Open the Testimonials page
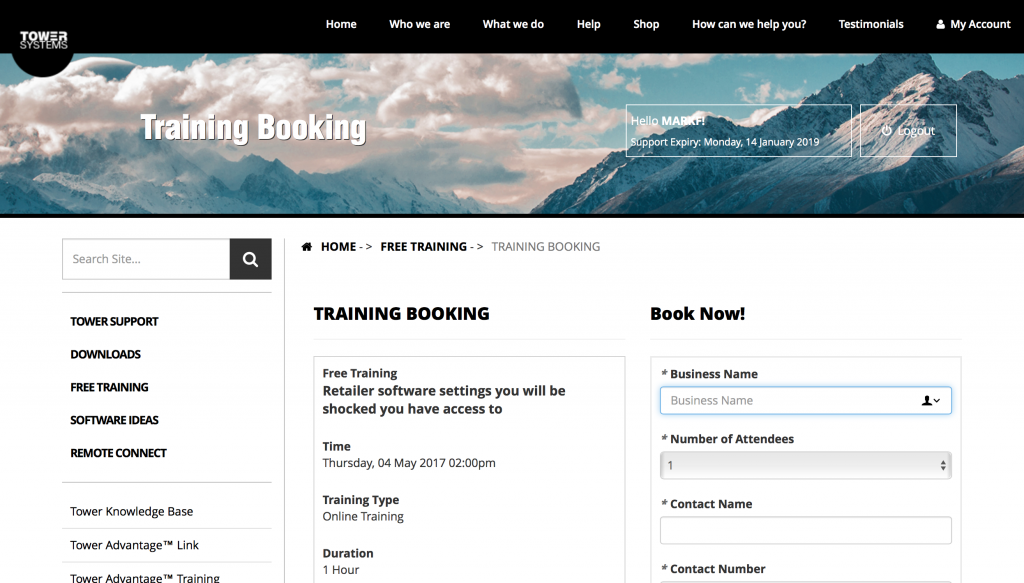This screenshot has width=1024, height=583. point(871,24)
